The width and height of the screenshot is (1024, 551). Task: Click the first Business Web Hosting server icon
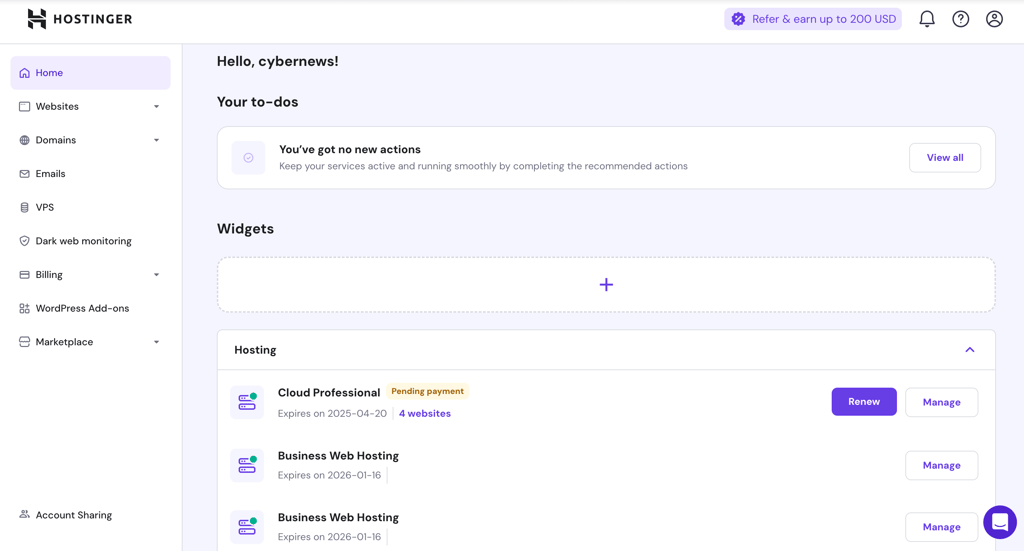pos(247,465)
